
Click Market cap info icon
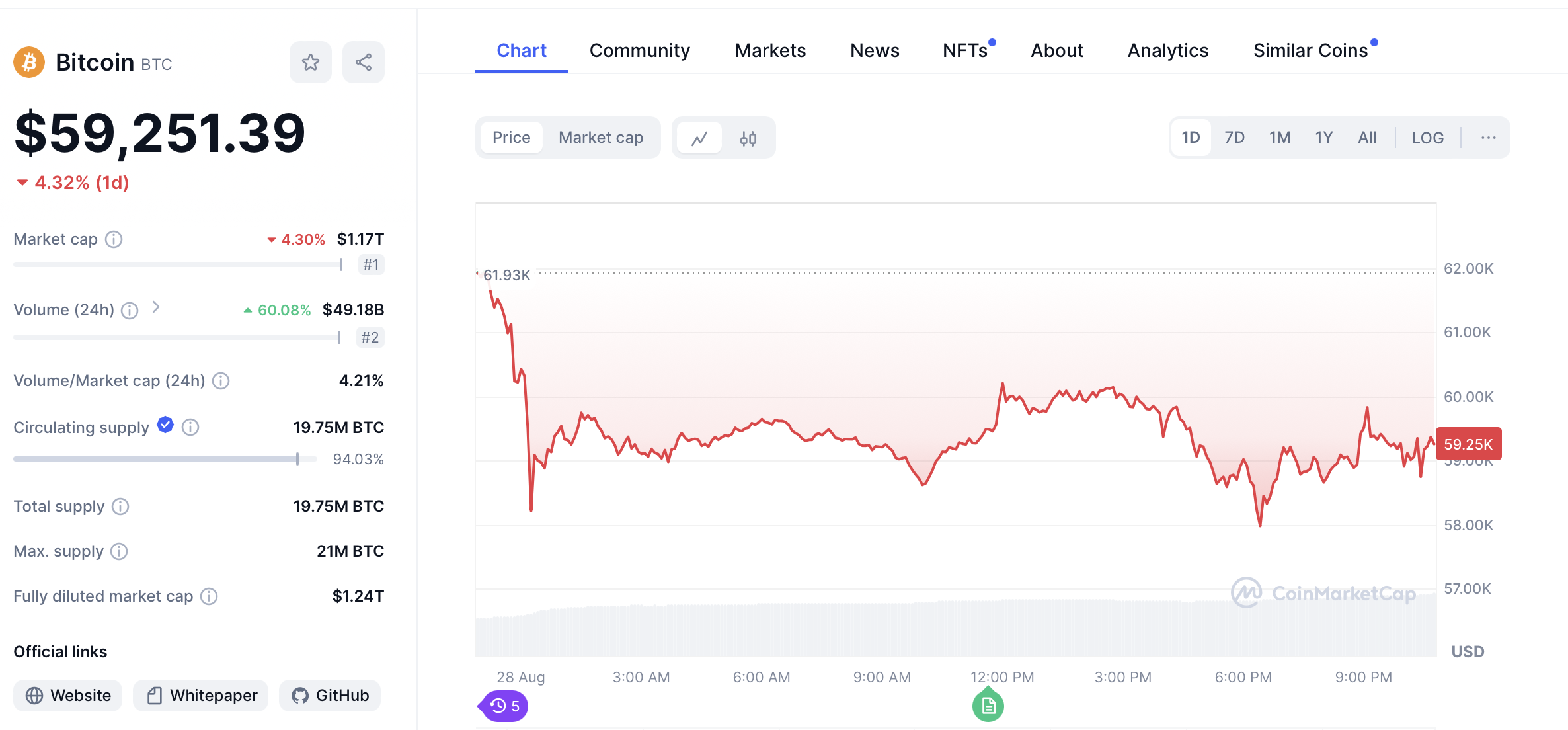(x=114, y=239)
